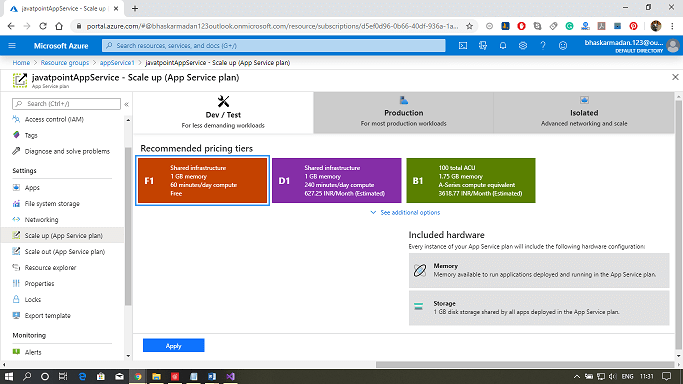The image size is (683, 384).
Task: Click the Apply button
Action: (173, 346)
